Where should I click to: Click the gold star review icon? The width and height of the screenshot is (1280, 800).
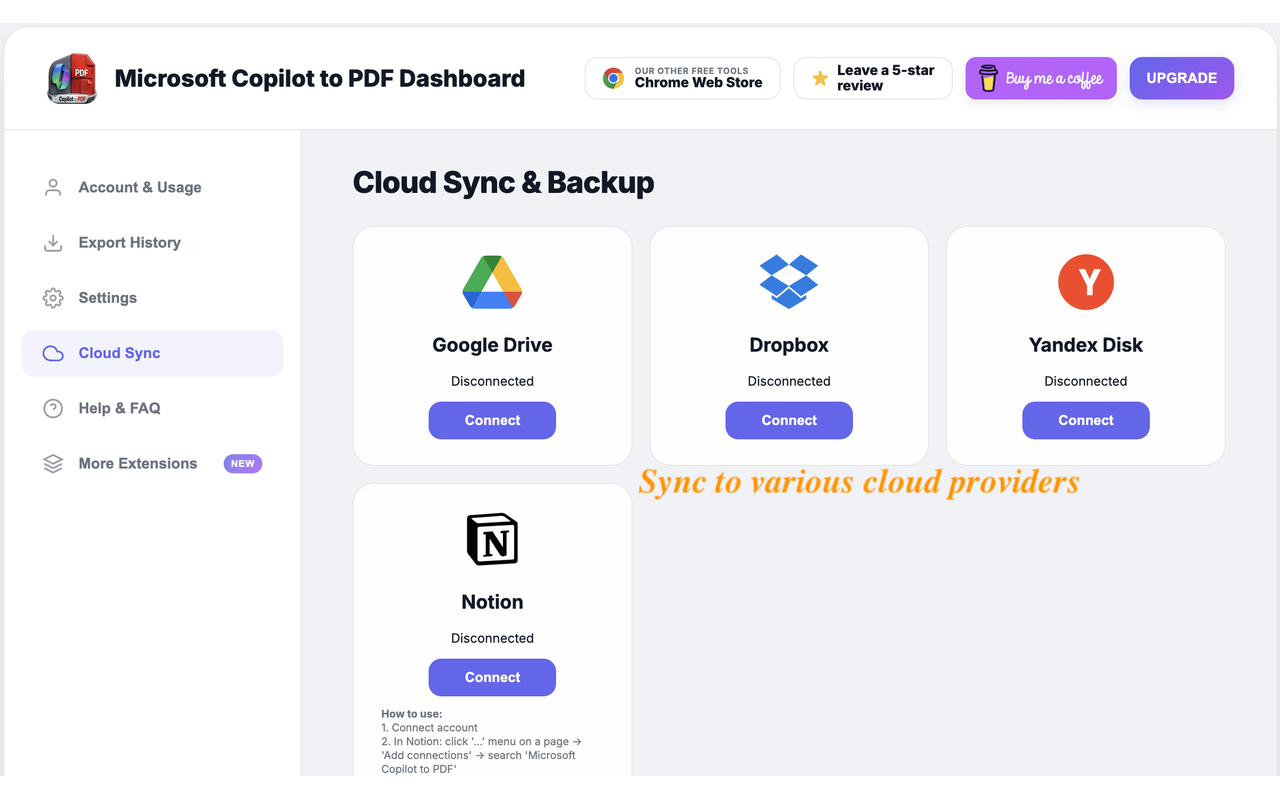tap(820, 78)
